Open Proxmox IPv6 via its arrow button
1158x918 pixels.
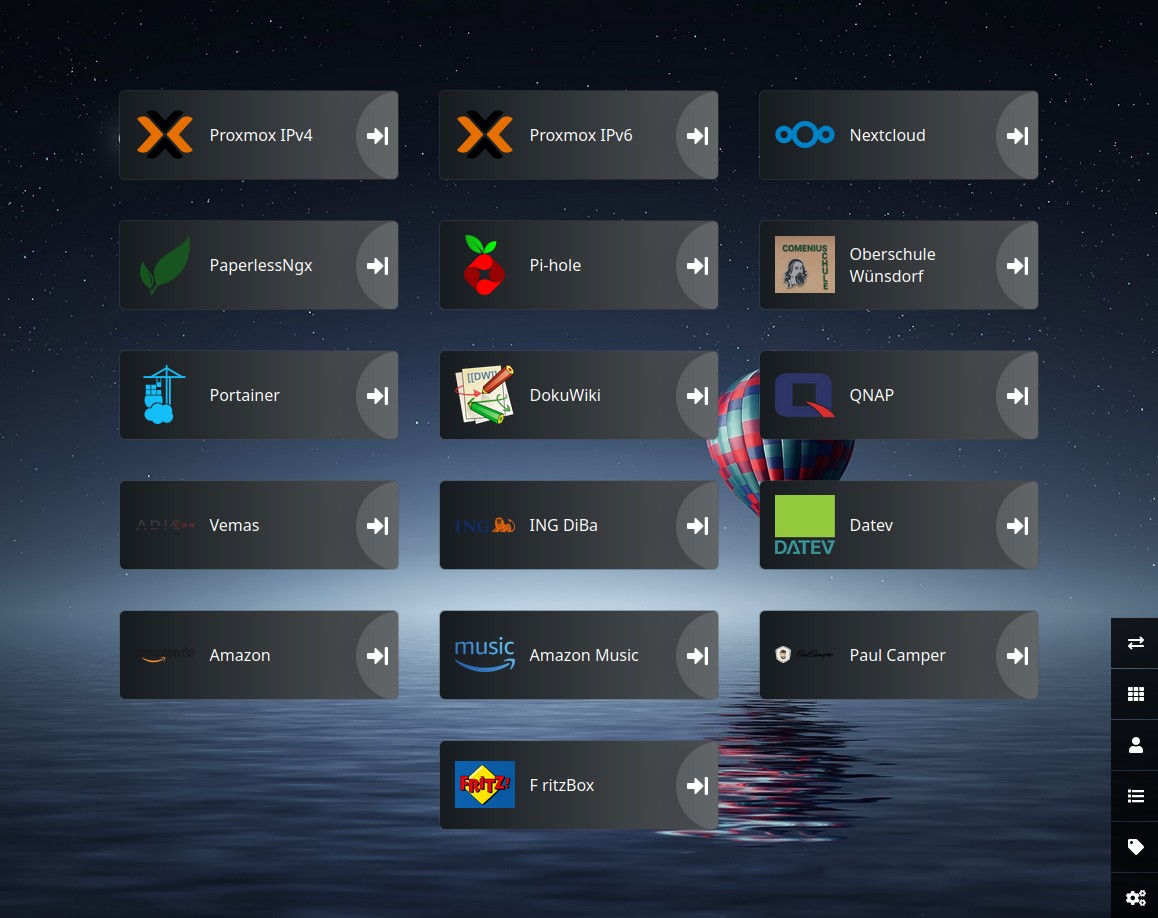[x=697, y=136]
